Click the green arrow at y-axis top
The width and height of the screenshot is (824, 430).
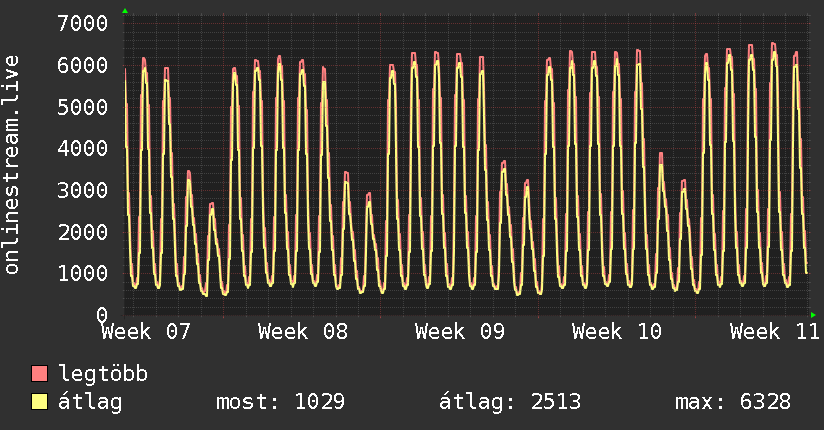125,11
